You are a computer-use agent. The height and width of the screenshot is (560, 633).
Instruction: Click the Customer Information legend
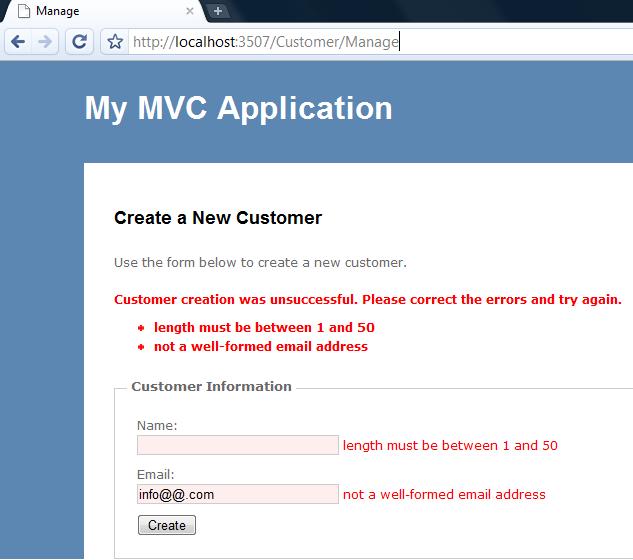[x=212, y=386]
